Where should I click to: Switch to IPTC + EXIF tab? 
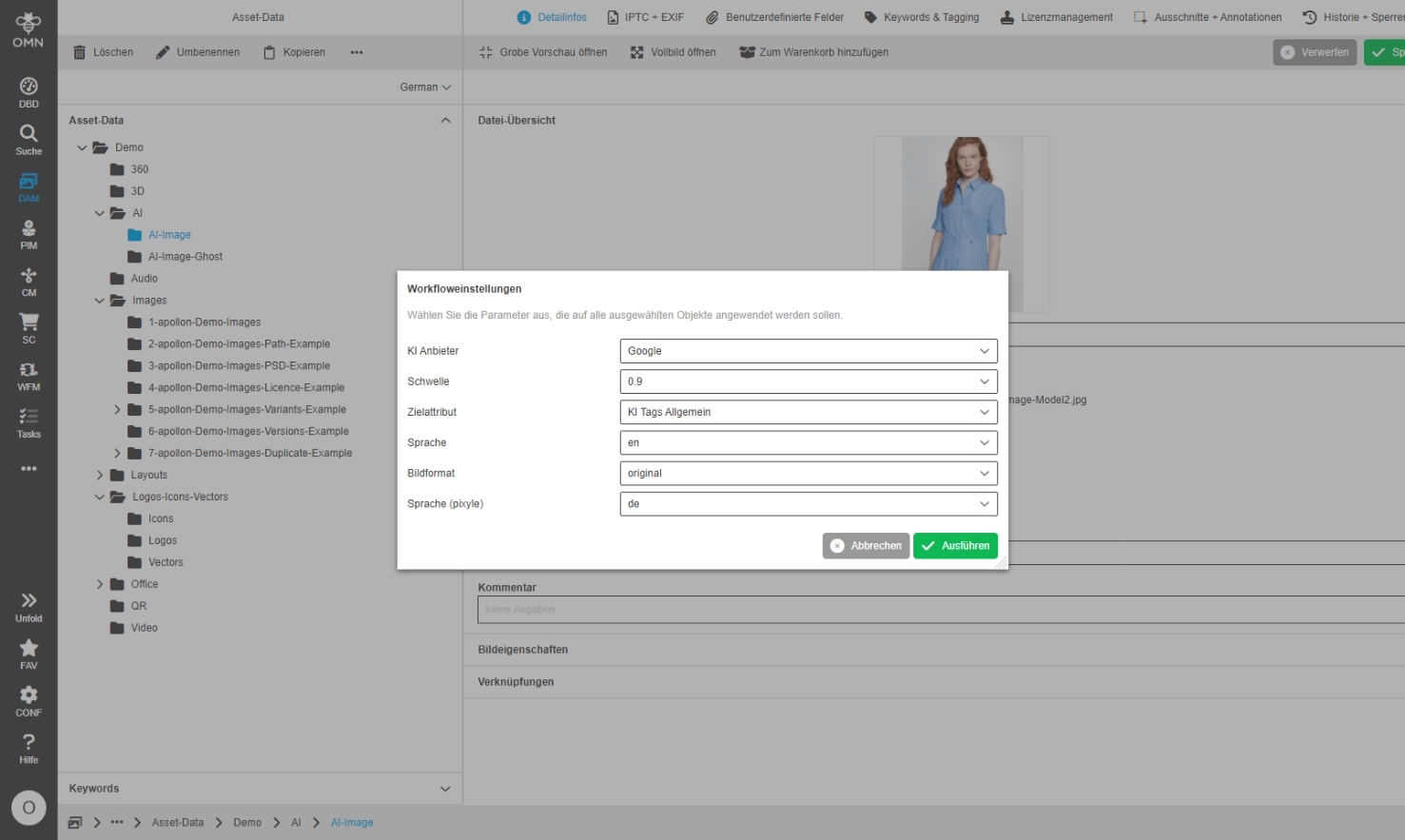(x=645, y=17)
